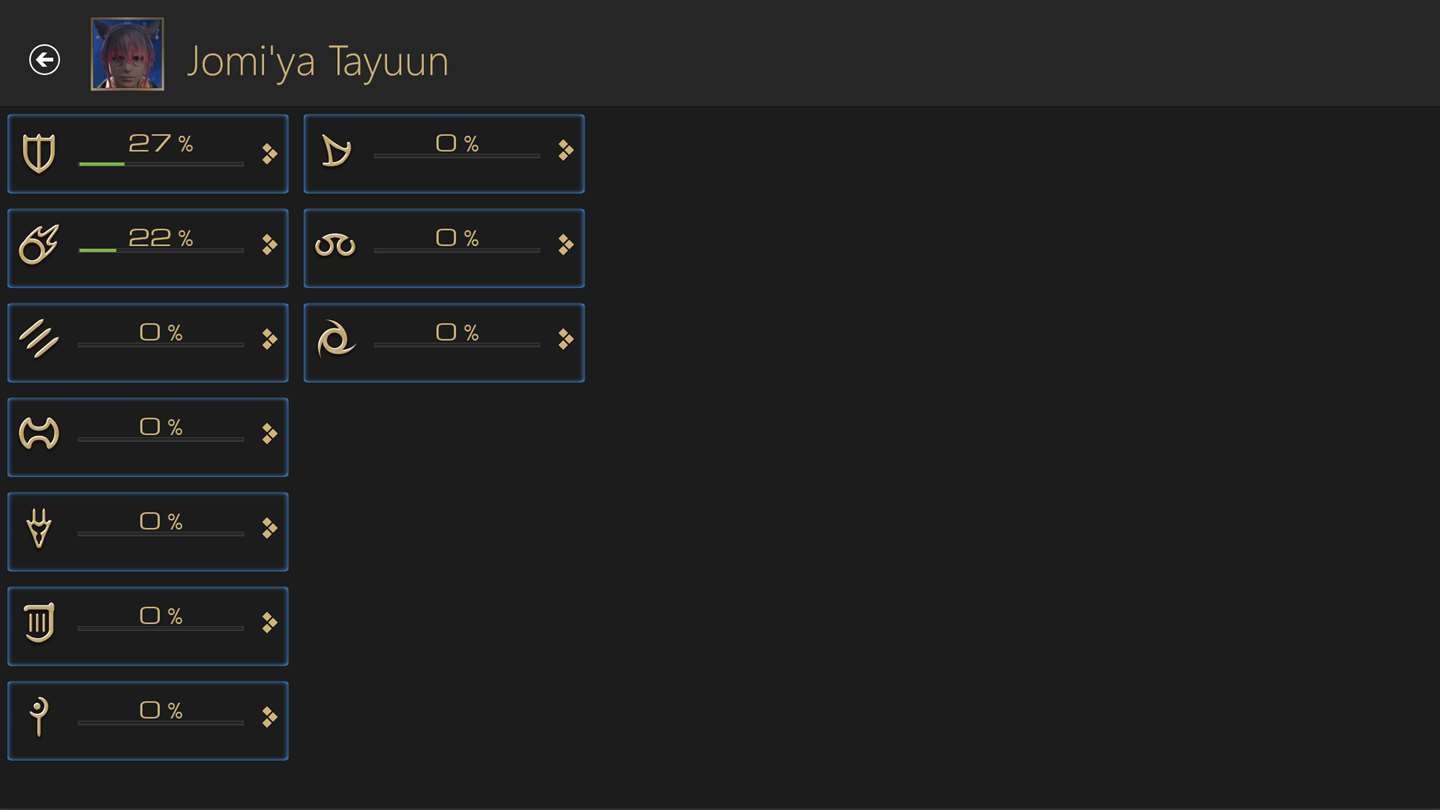Click the shield icon with 27% progress
The height and width of the screenshot is (810, 1440).
[x=39, y=154]
